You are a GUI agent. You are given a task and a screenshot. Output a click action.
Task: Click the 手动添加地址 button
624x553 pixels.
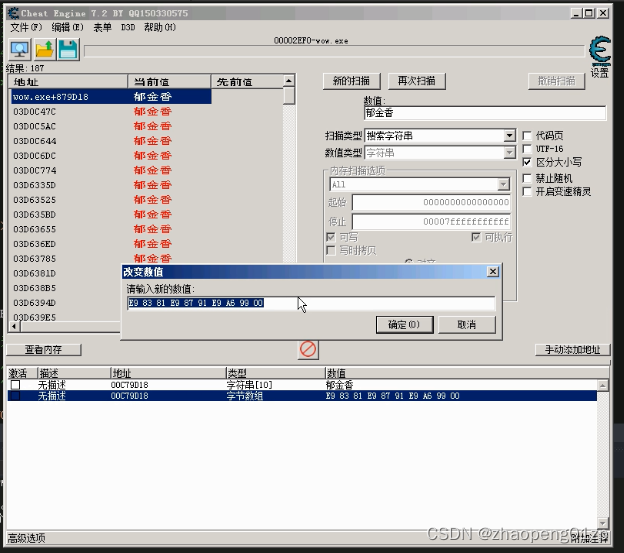[x=572, y=350]
